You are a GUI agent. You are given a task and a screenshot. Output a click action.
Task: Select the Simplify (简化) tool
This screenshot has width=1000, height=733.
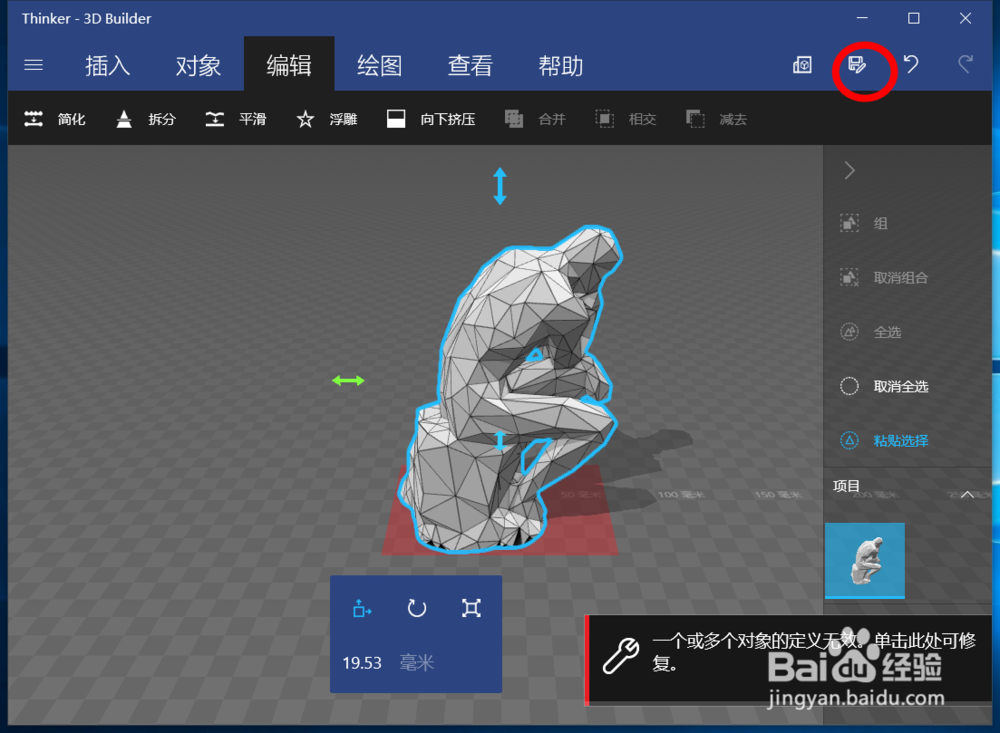coord(55,119)
